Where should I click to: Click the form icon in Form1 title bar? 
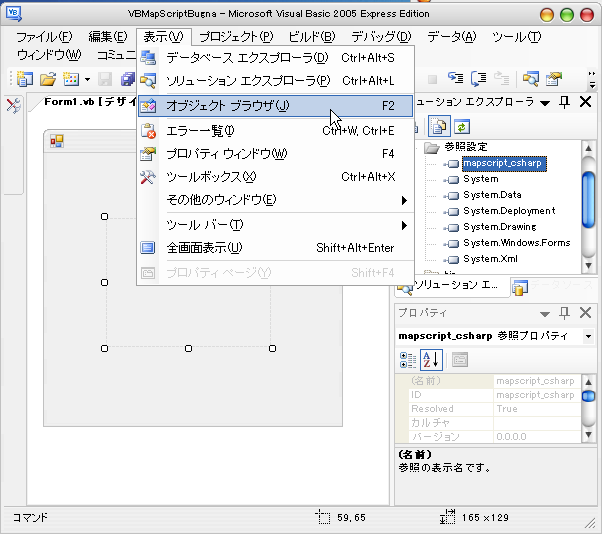(x=57, y=141)
